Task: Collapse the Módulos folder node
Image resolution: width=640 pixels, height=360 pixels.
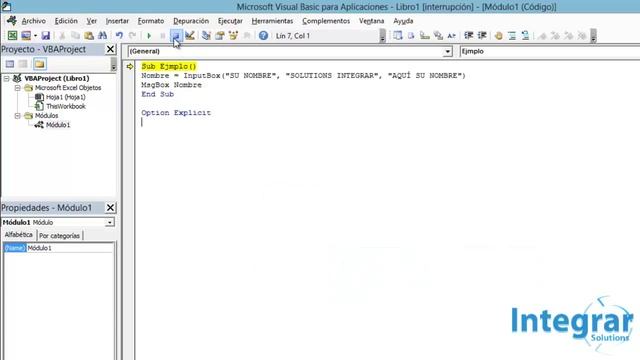Action: click(x=18, y=116)
